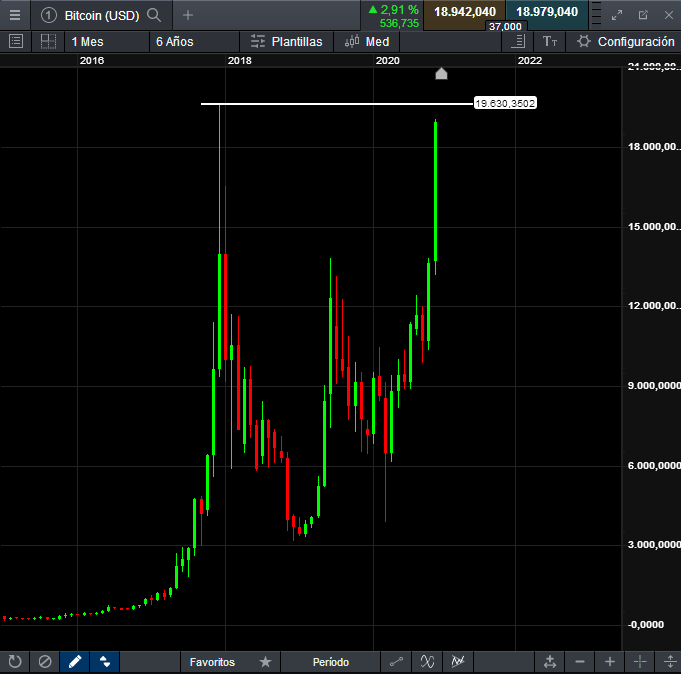Open the indicators wave icon
Viewport: 681px width, 674px height.
click(427, 662)
